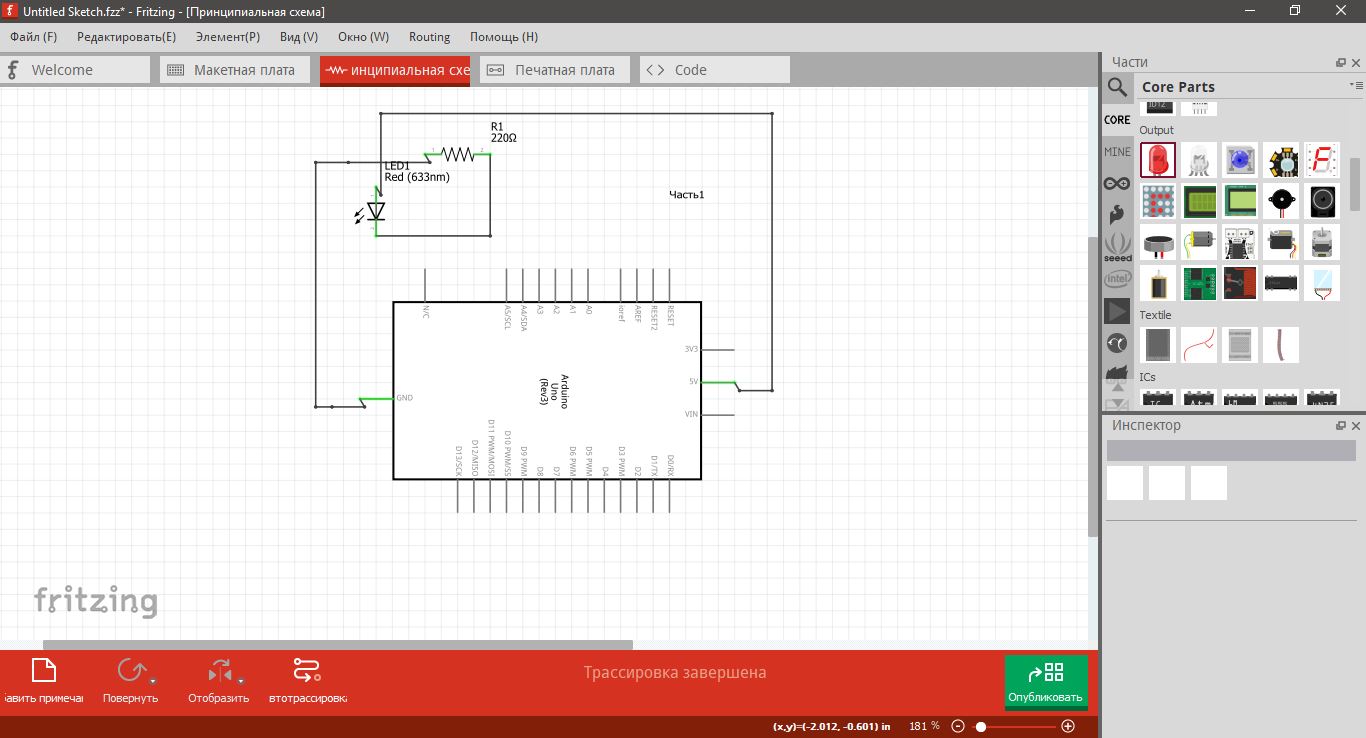This screenshot has width=1366, height=738.
Task: Pick the relay part with orange coil
Action: tap(1158, 283)
